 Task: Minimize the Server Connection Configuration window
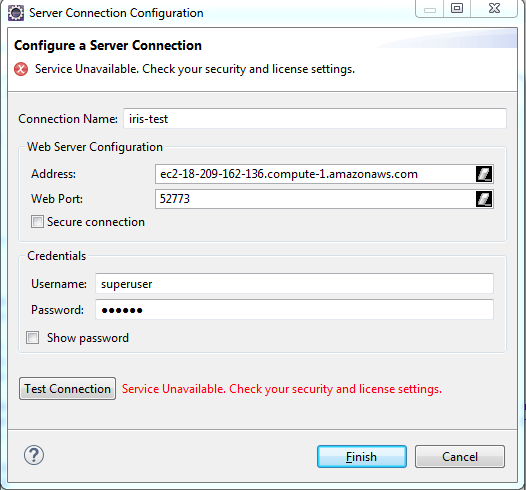(430, 9)
